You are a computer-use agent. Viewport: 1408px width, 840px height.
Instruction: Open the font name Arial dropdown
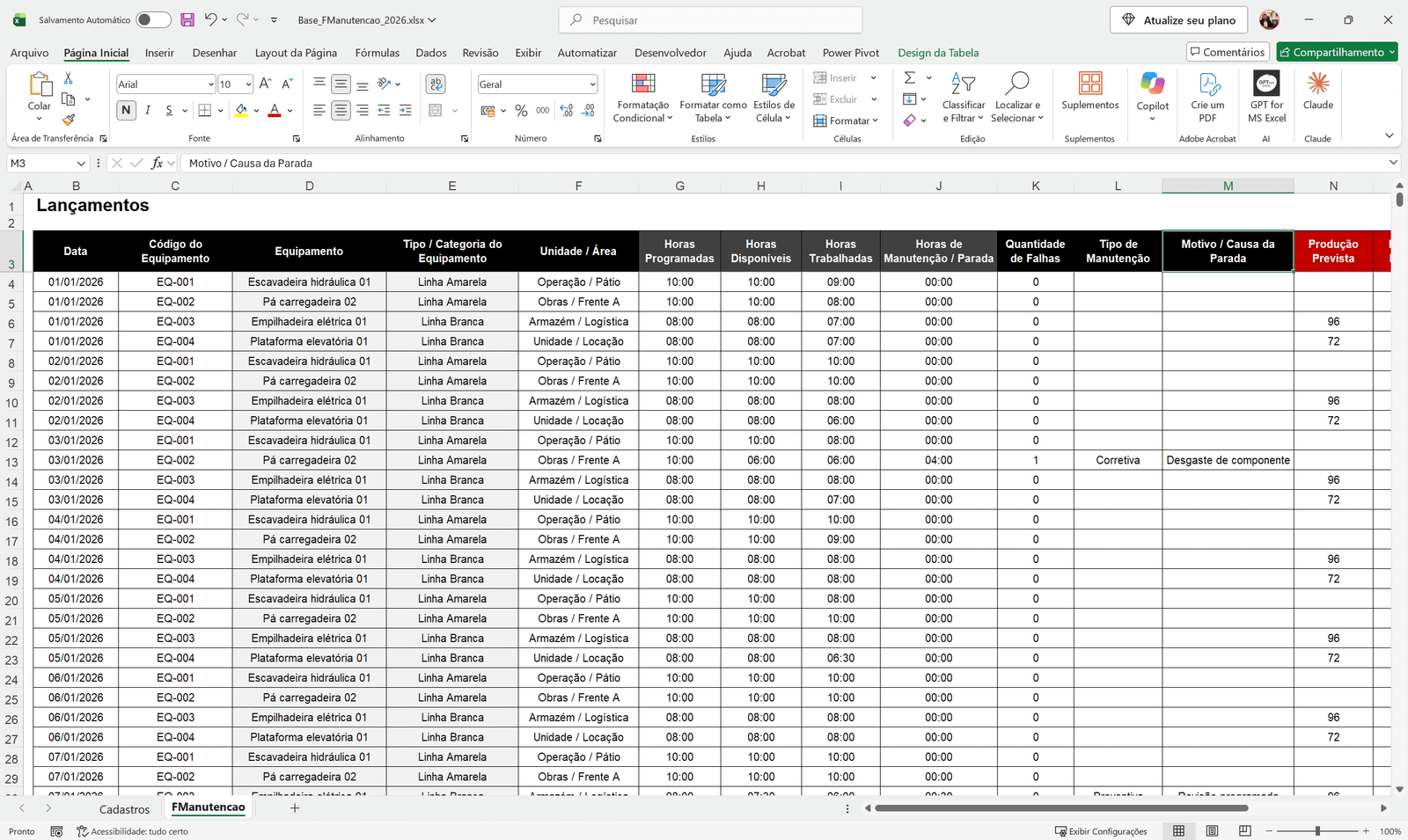[x=211, y=84]
